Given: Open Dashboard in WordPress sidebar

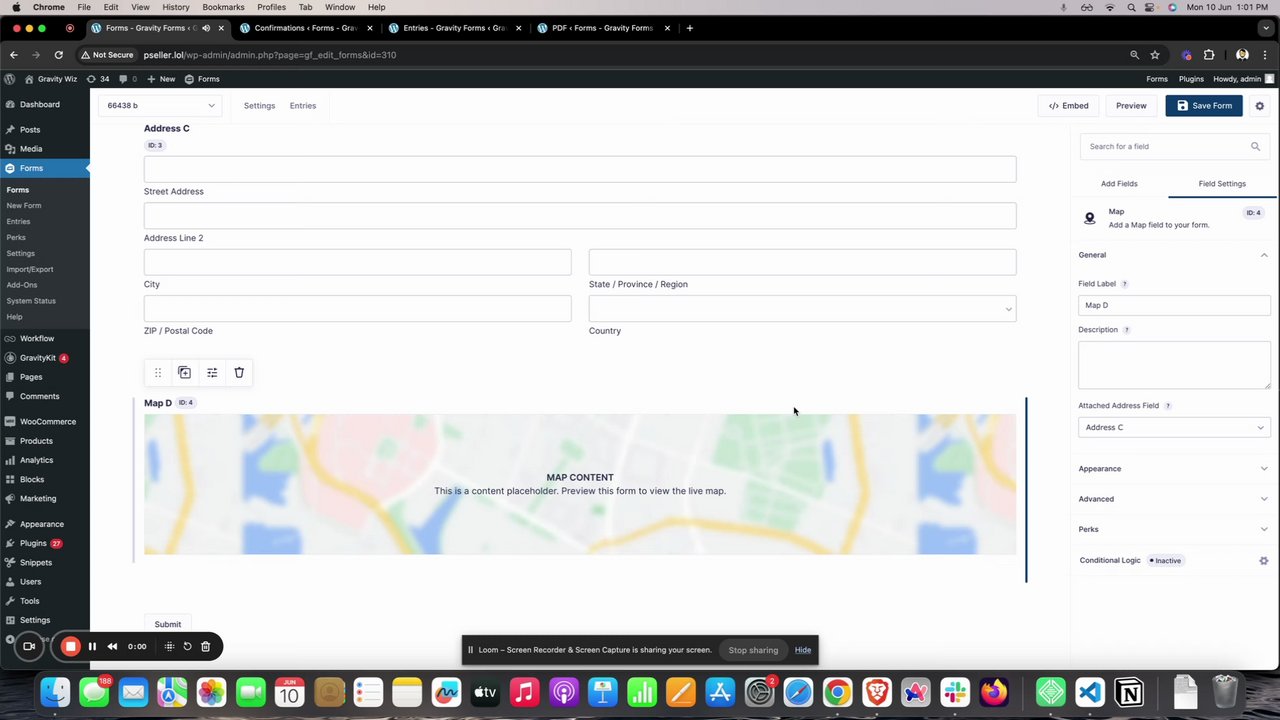Looking at the screenshot, I should pyautogui.click(x=40, y=104).
